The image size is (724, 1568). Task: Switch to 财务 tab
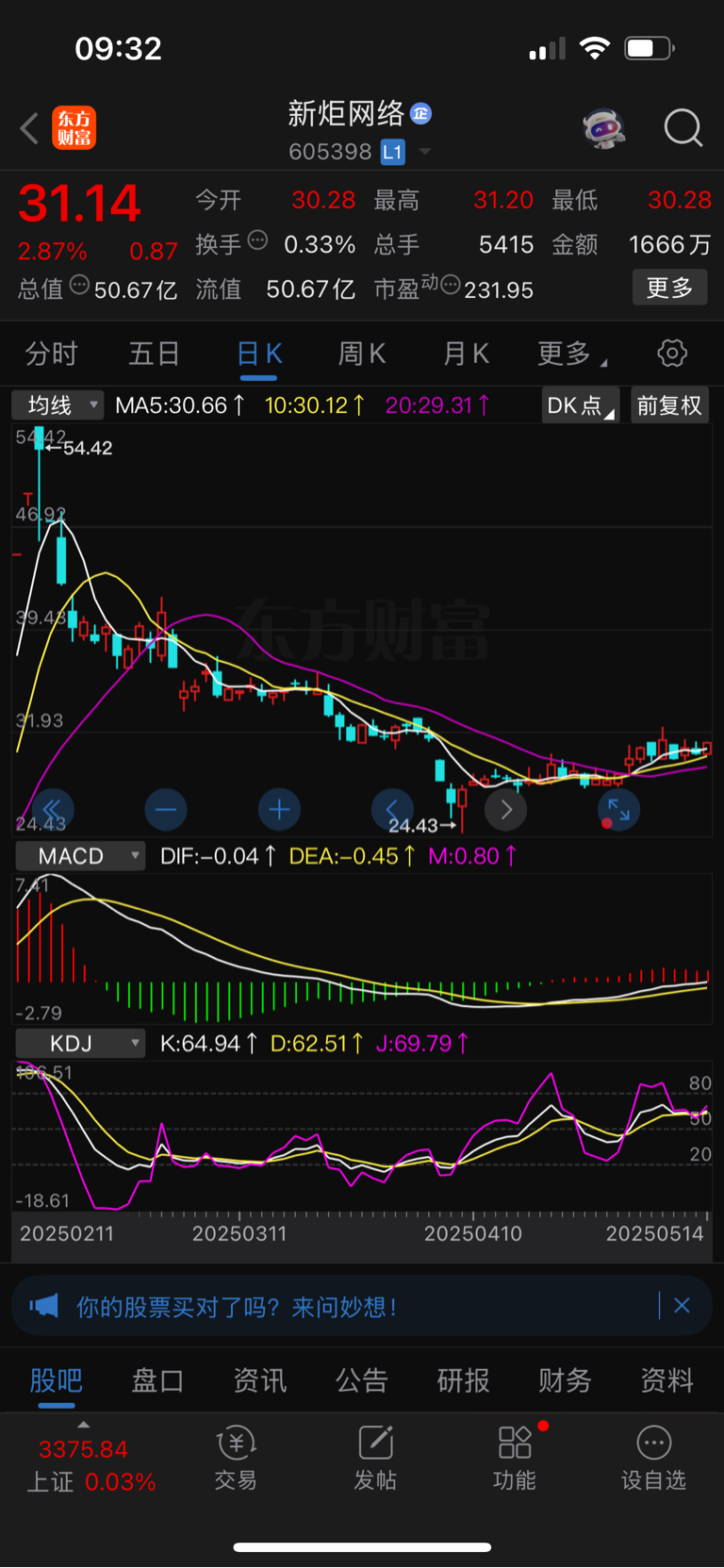pos(566,1380)
